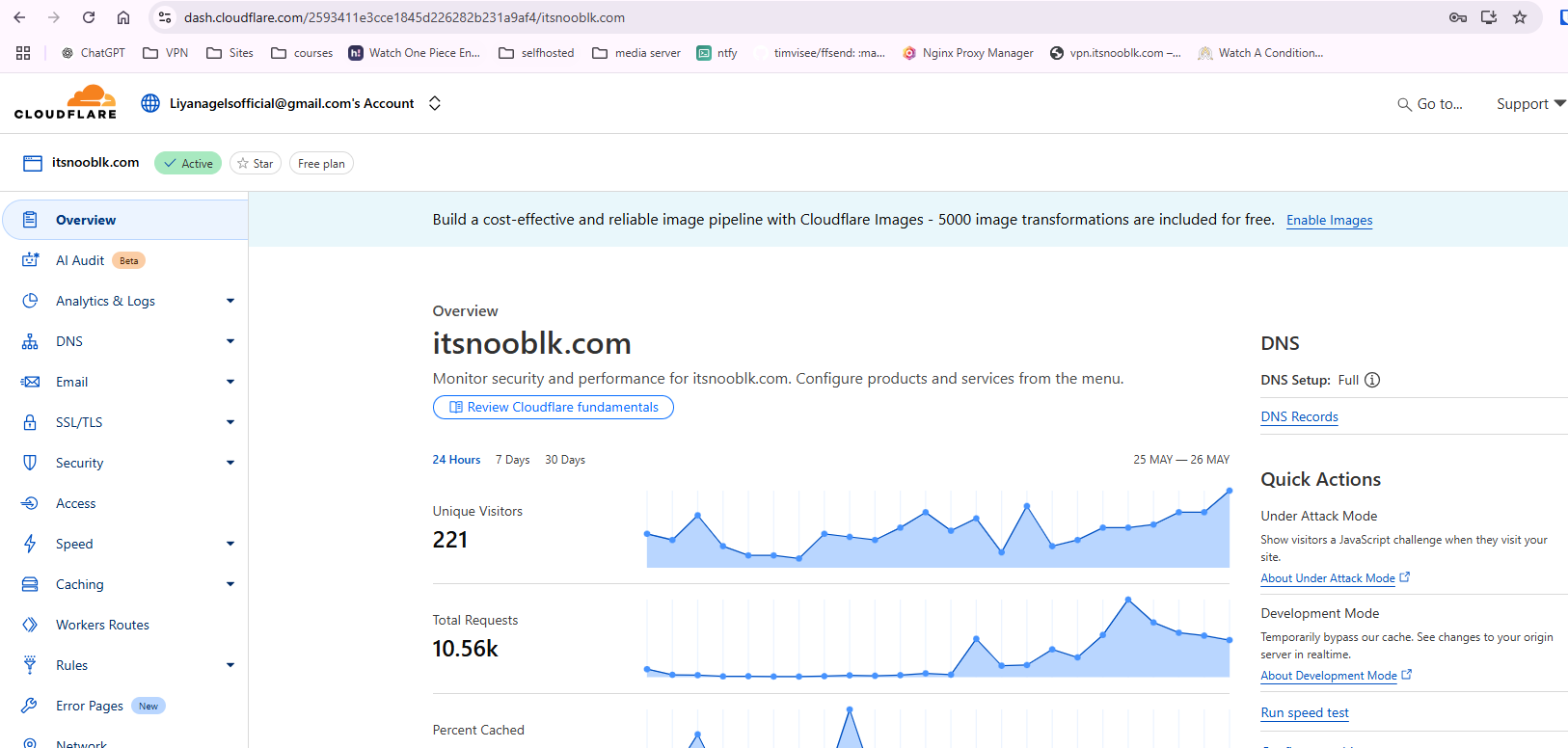
Task: Click the Free plan badge
Action: 321,164
